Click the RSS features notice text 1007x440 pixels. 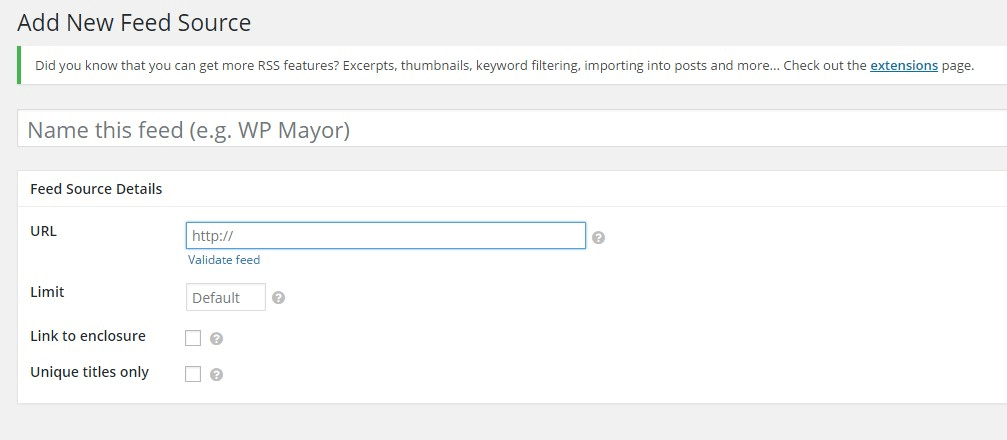coord(400,66)
